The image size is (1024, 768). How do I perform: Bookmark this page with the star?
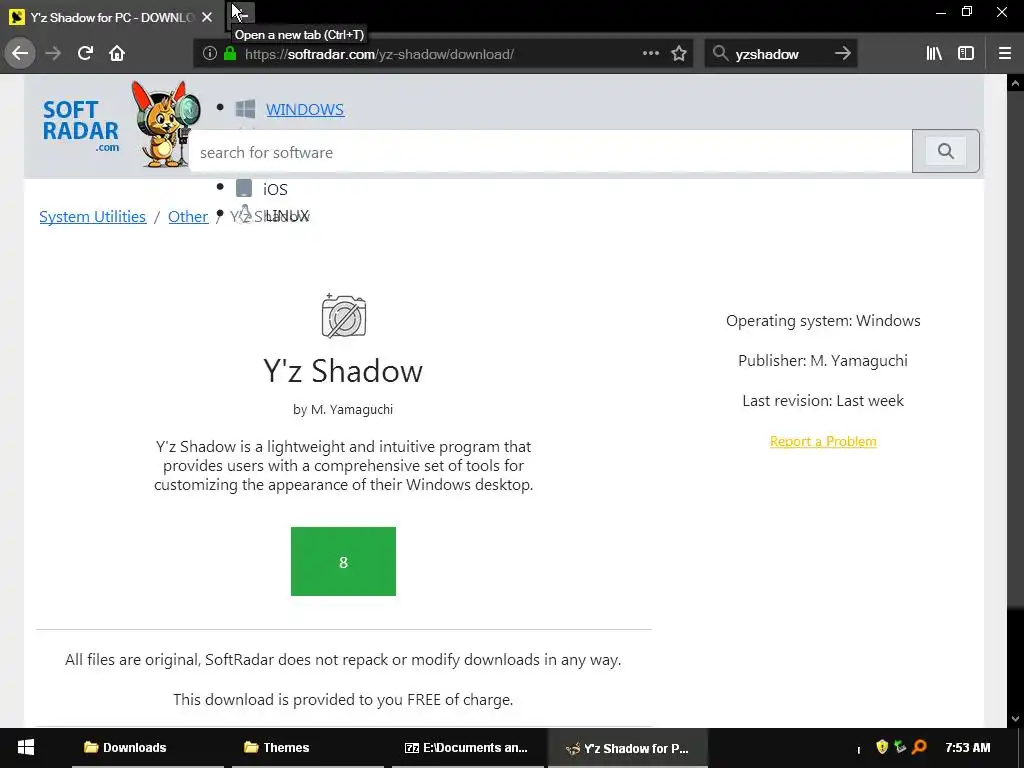click(x=679, y=54)
